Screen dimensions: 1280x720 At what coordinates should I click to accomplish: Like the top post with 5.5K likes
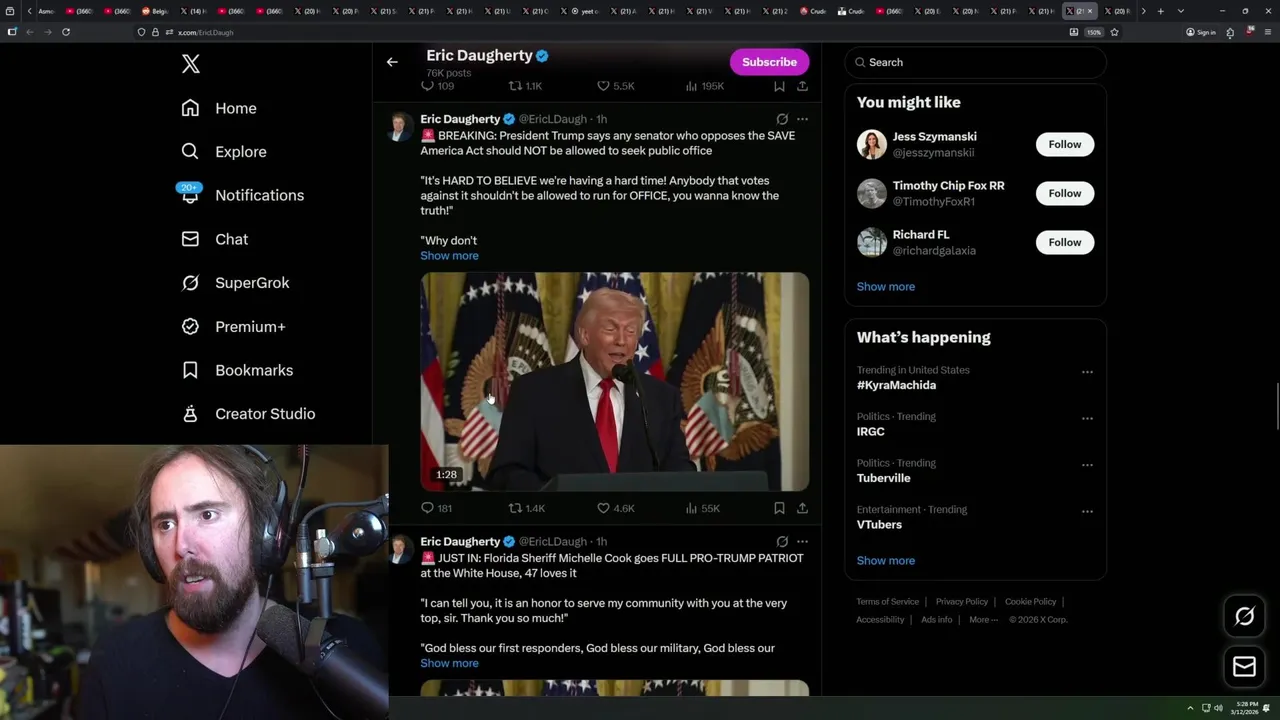pyautogui.click(x=615, y=86)
